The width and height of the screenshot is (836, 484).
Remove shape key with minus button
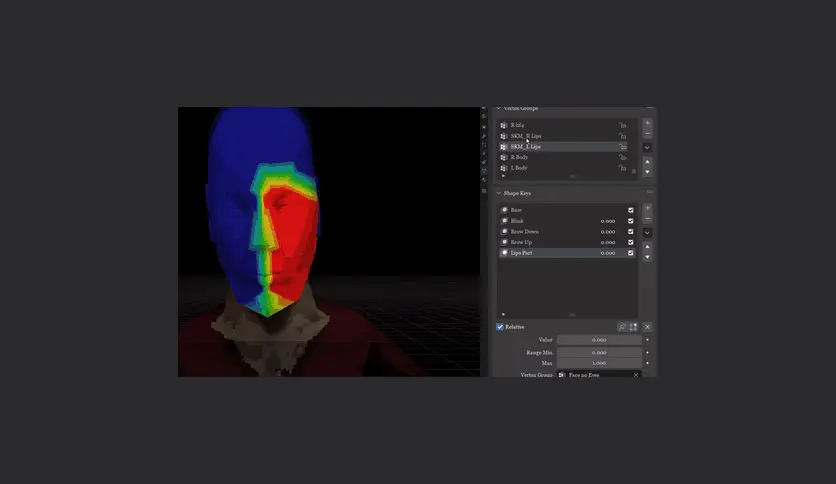tap(647, 219)
